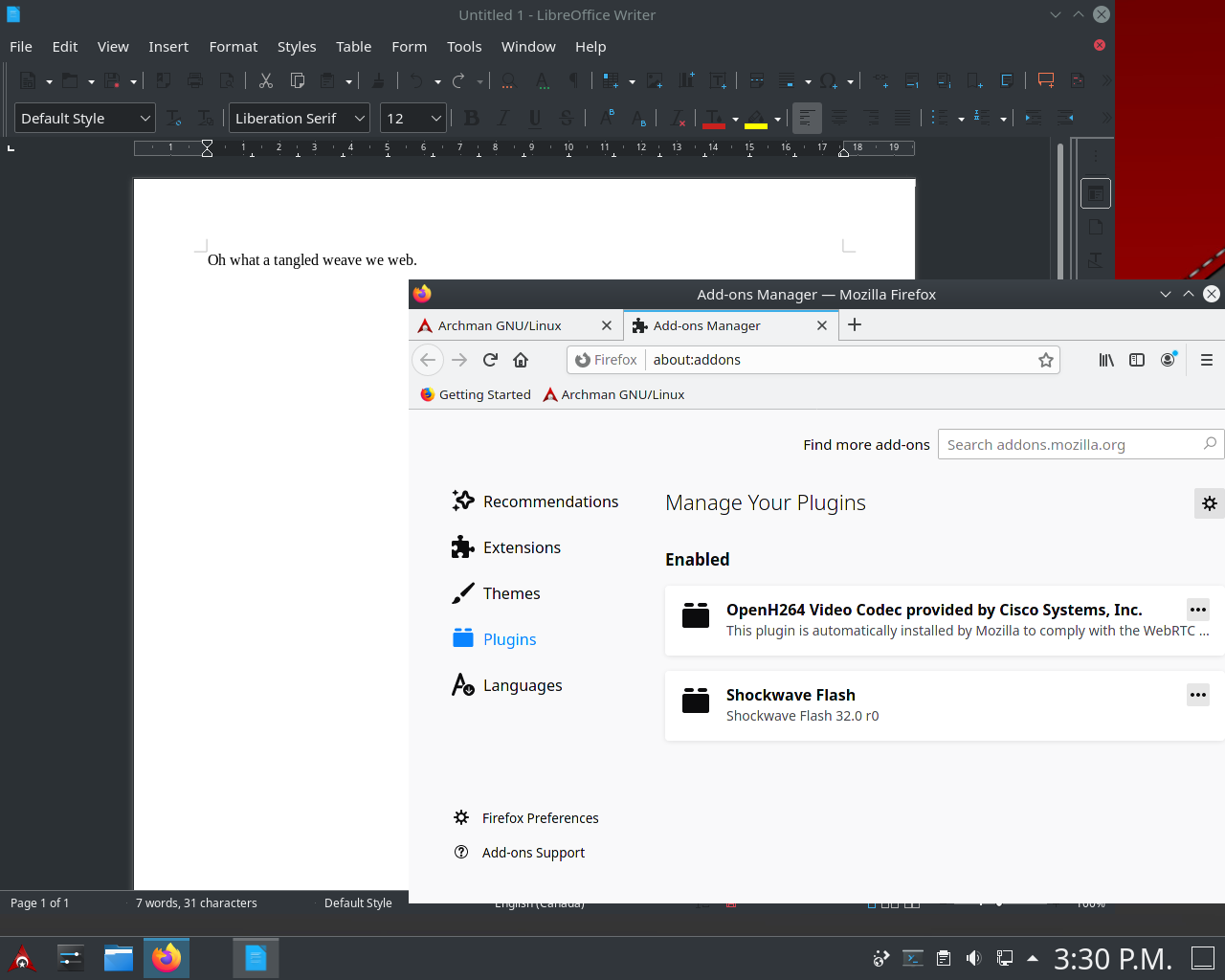Screen dimensions: 1225x980
Task: Expand the Insert Table dropdown arrow
Action: point(632,81)
